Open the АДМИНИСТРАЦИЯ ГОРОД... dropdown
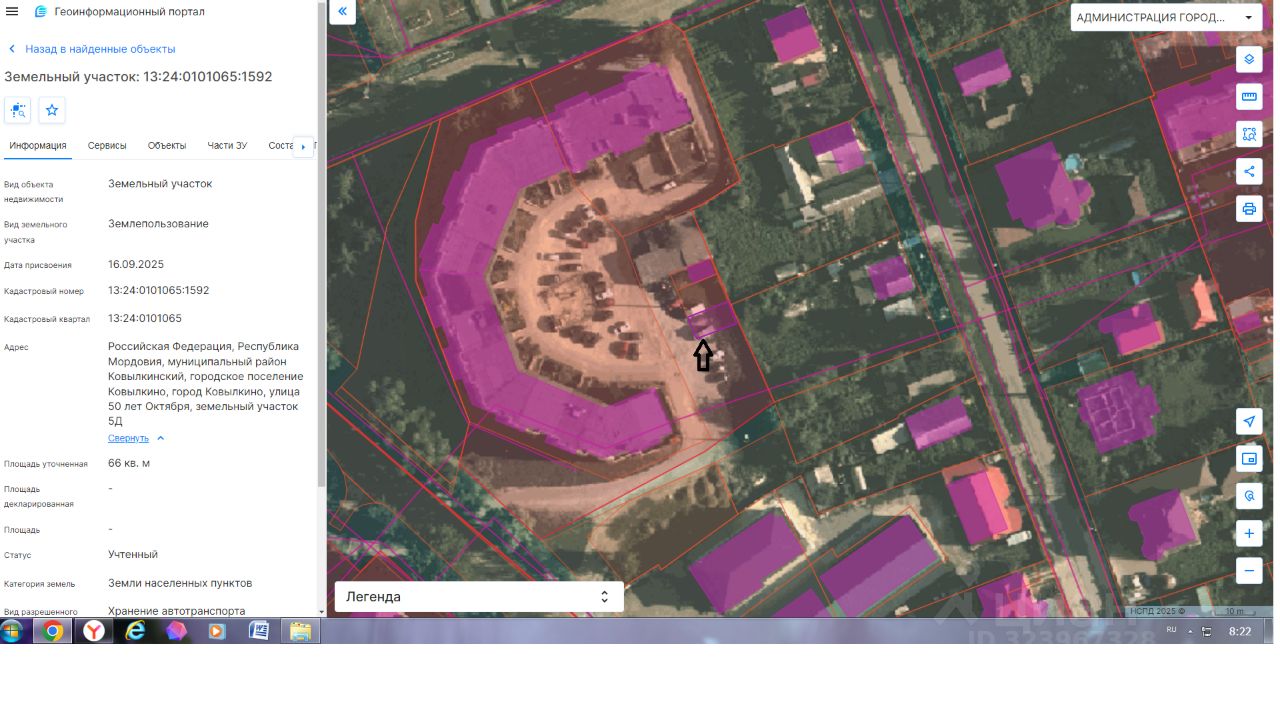Viewport: 1280px width, 720px height. (x=1166, y=18)
